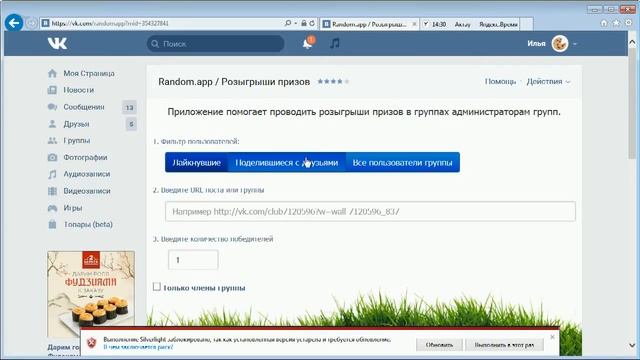Click the vertical scrollbar thumb

click(632, 103)
